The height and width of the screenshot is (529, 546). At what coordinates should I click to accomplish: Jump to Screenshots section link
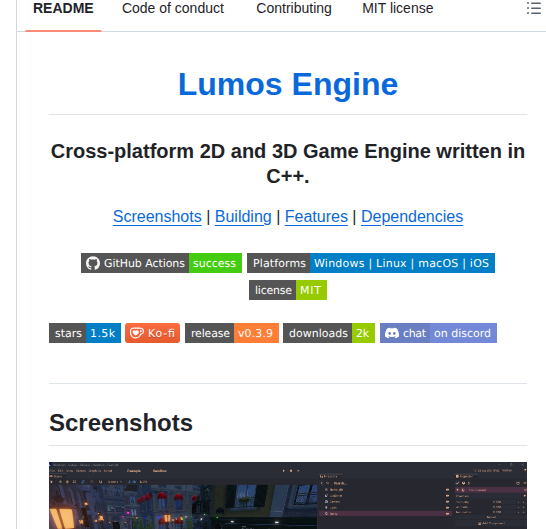pos(157,217)
